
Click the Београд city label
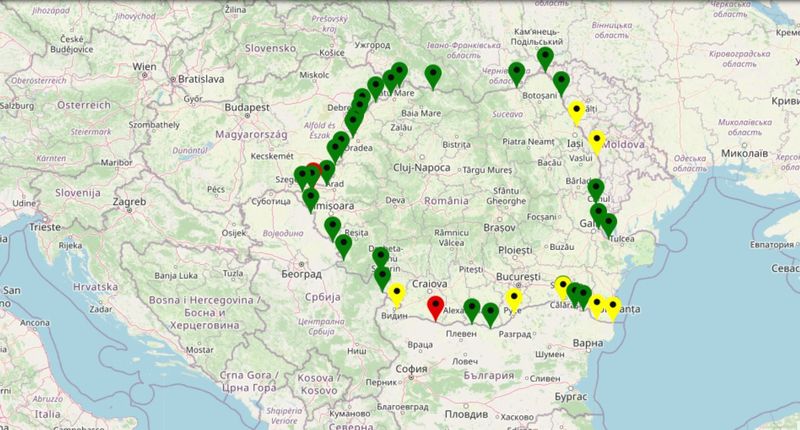pyautogui.click(x=302, y=274)
